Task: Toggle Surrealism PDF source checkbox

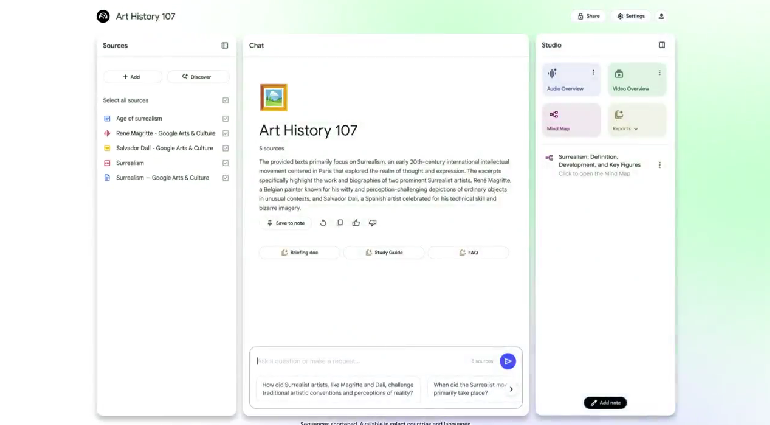Action: tap(225, 163)
